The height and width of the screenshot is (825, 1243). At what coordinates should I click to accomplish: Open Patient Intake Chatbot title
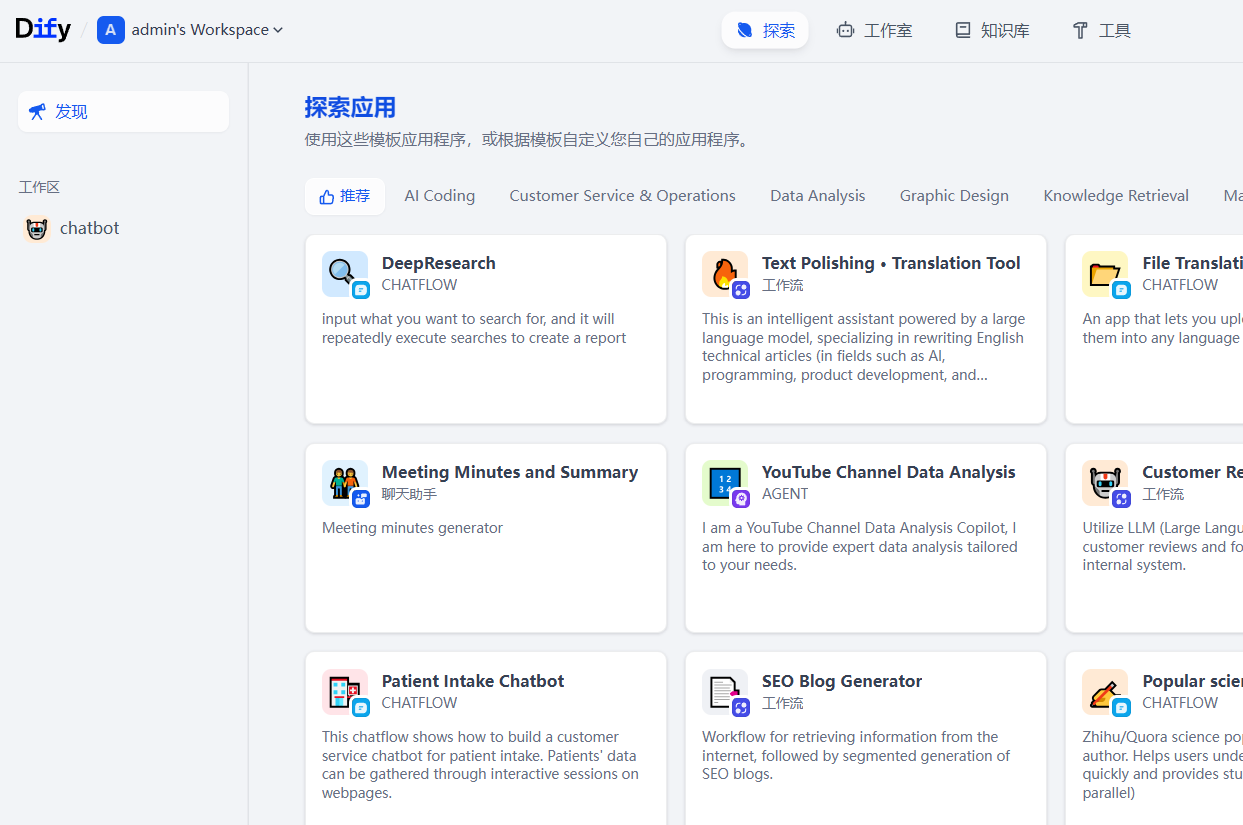(473, 681)
